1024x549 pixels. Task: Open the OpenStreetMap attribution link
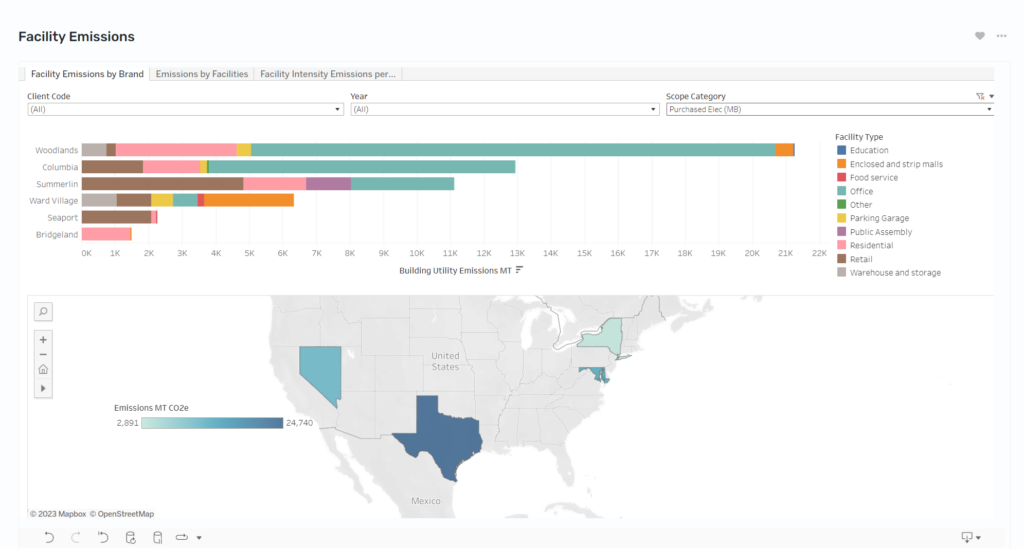click(121, 514)
